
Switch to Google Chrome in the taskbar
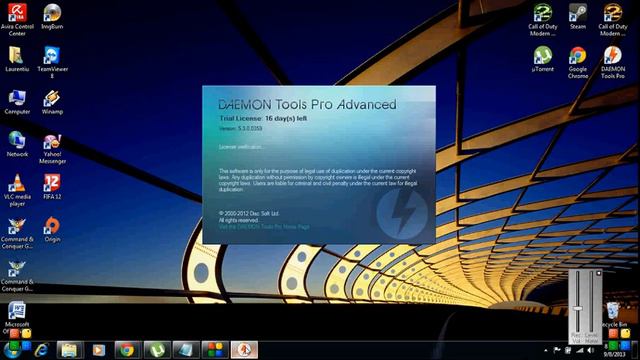pyautogui.click(x=128, y=350)
